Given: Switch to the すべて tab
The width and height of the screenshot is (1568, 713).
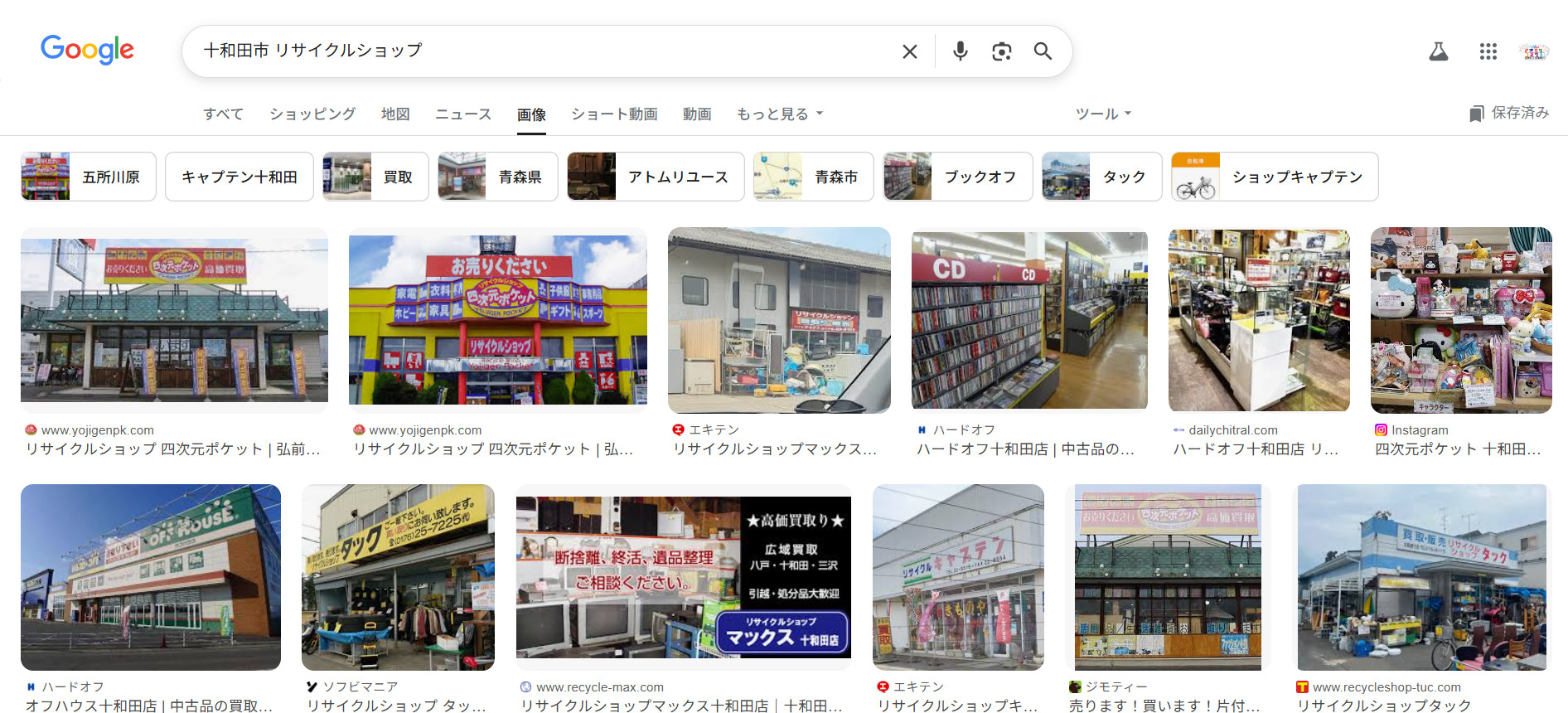Looking at the screenshot, I should tap(224, 114).
